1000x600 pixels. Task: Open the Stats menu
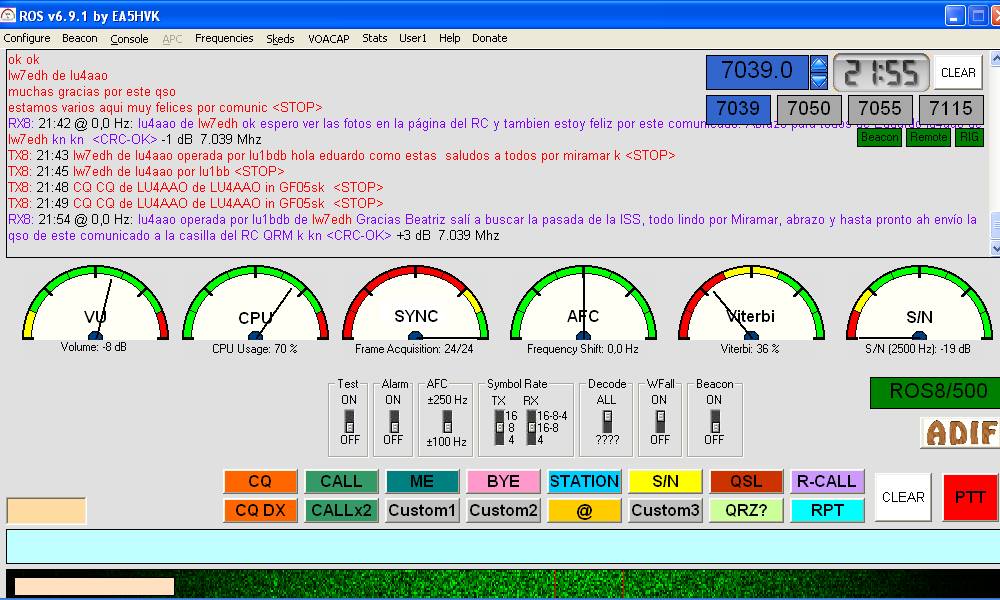pyautogui.click(x=374, y=38)
